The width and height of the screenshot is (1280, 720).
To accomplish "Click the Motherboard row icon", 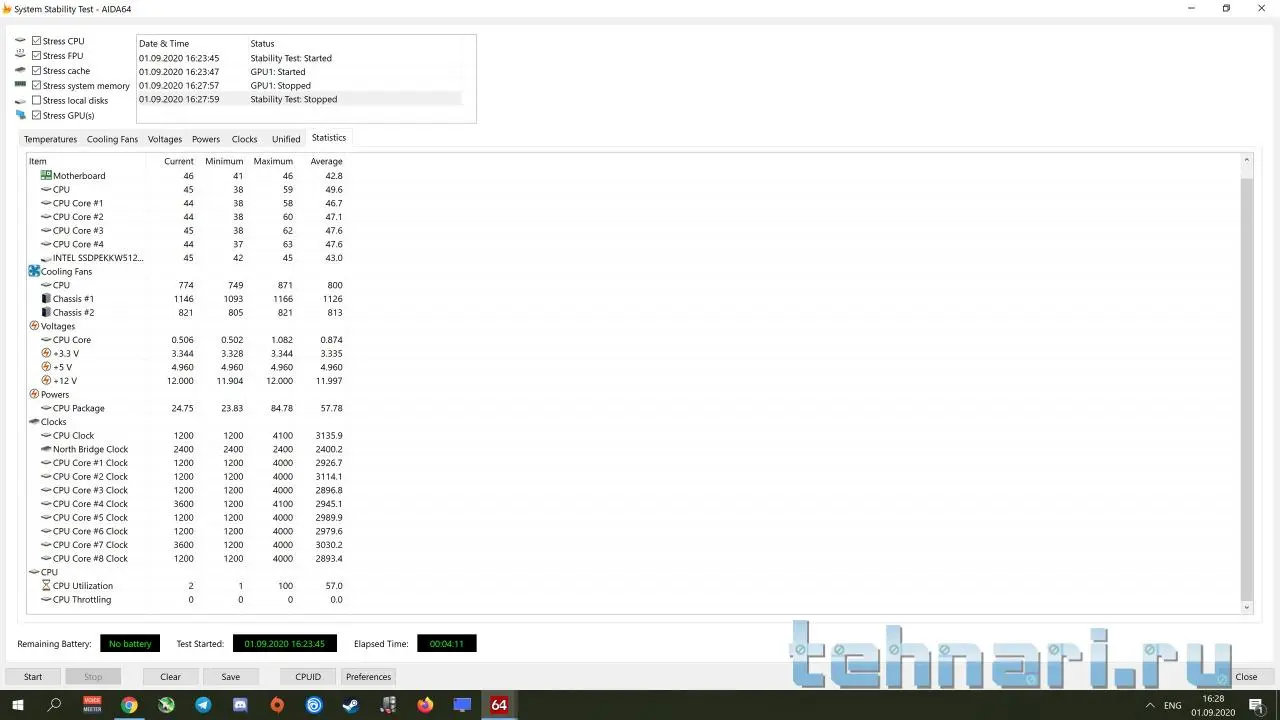I will [x=46, y=176].
